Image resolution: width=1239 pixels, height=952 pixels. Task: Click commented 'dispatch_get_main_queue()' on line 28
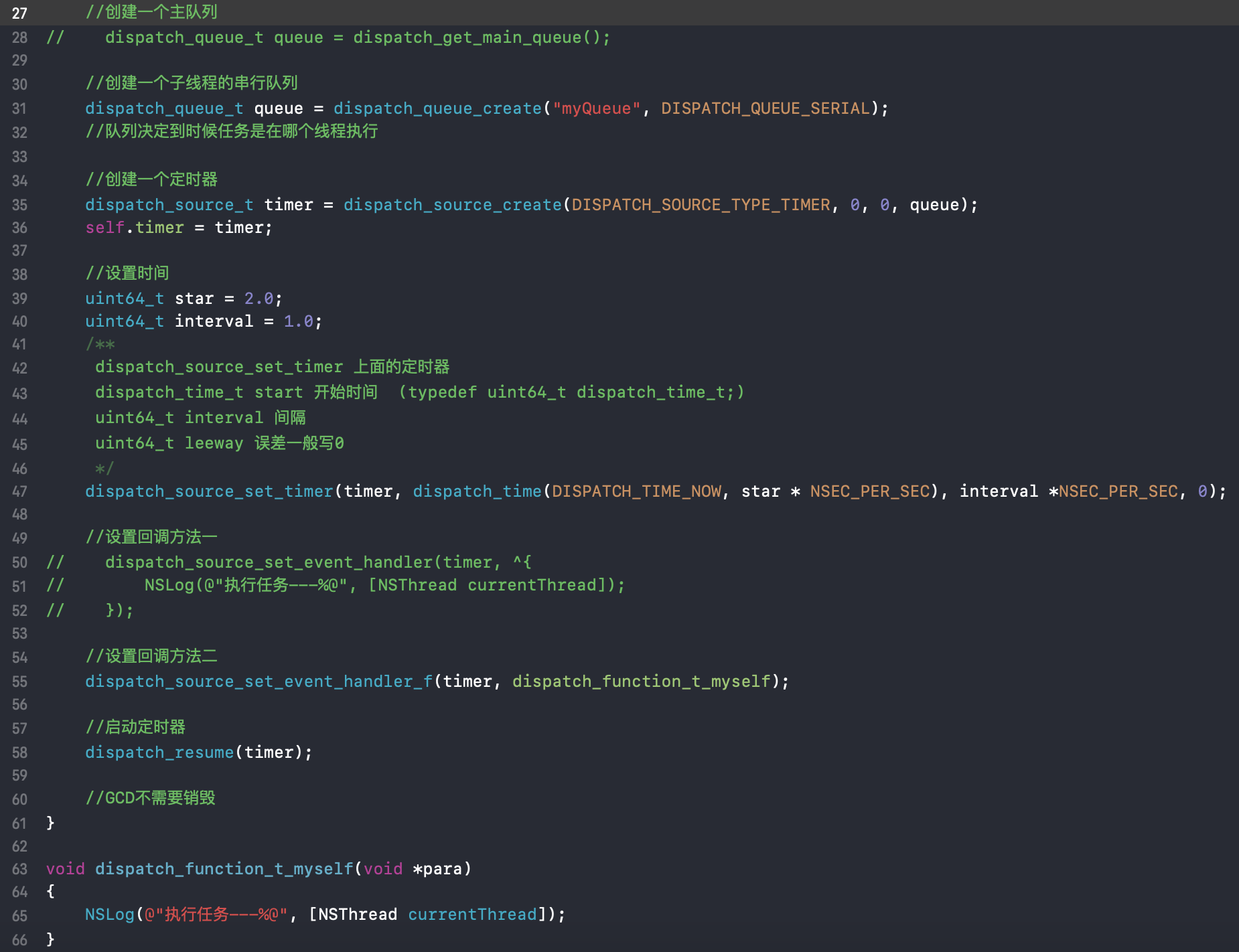tap(477, 37)
